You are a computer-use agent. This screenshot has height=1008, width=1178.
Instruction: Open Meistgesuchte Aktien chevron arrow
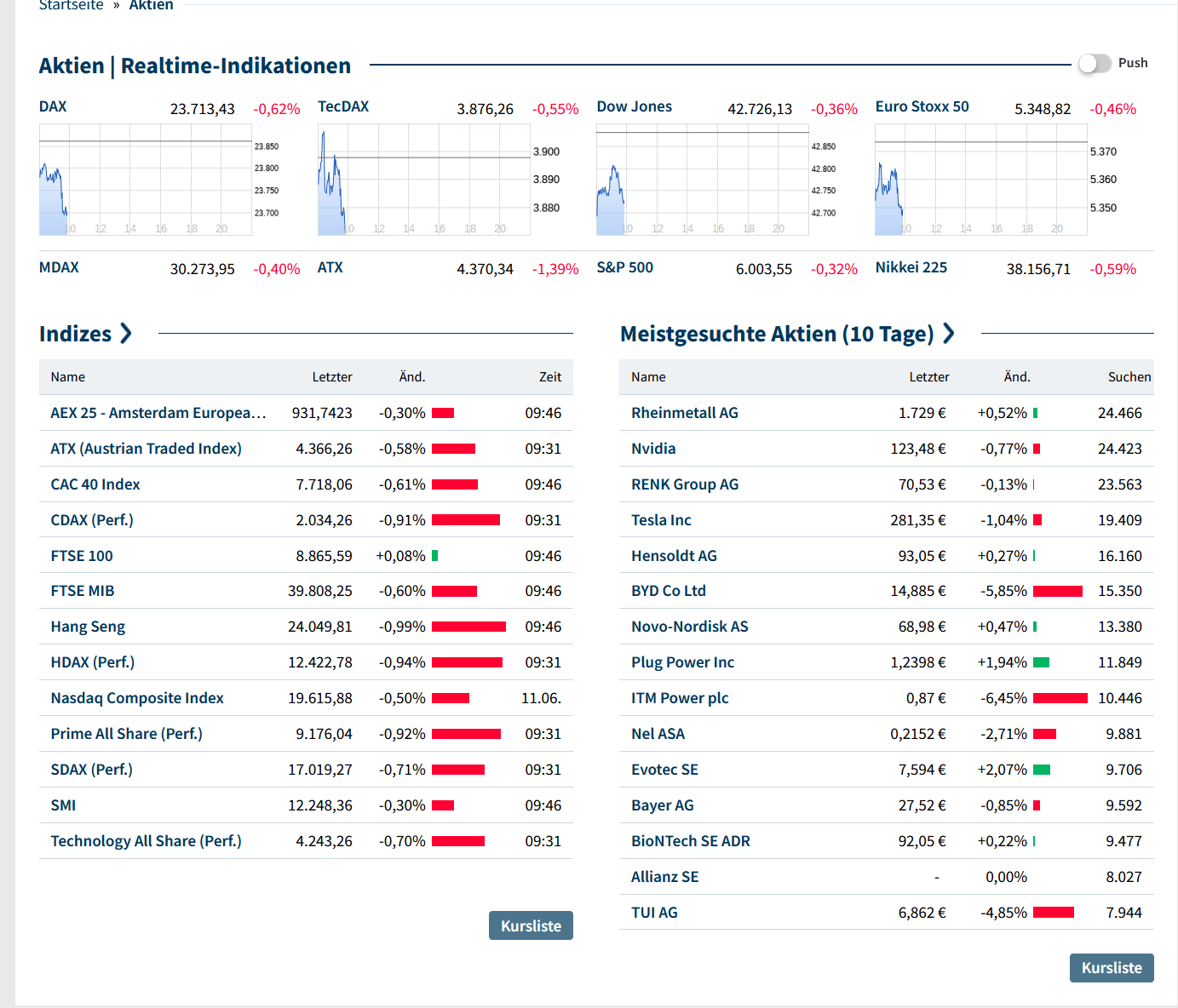pyautogui.click(x=949, y=333)
